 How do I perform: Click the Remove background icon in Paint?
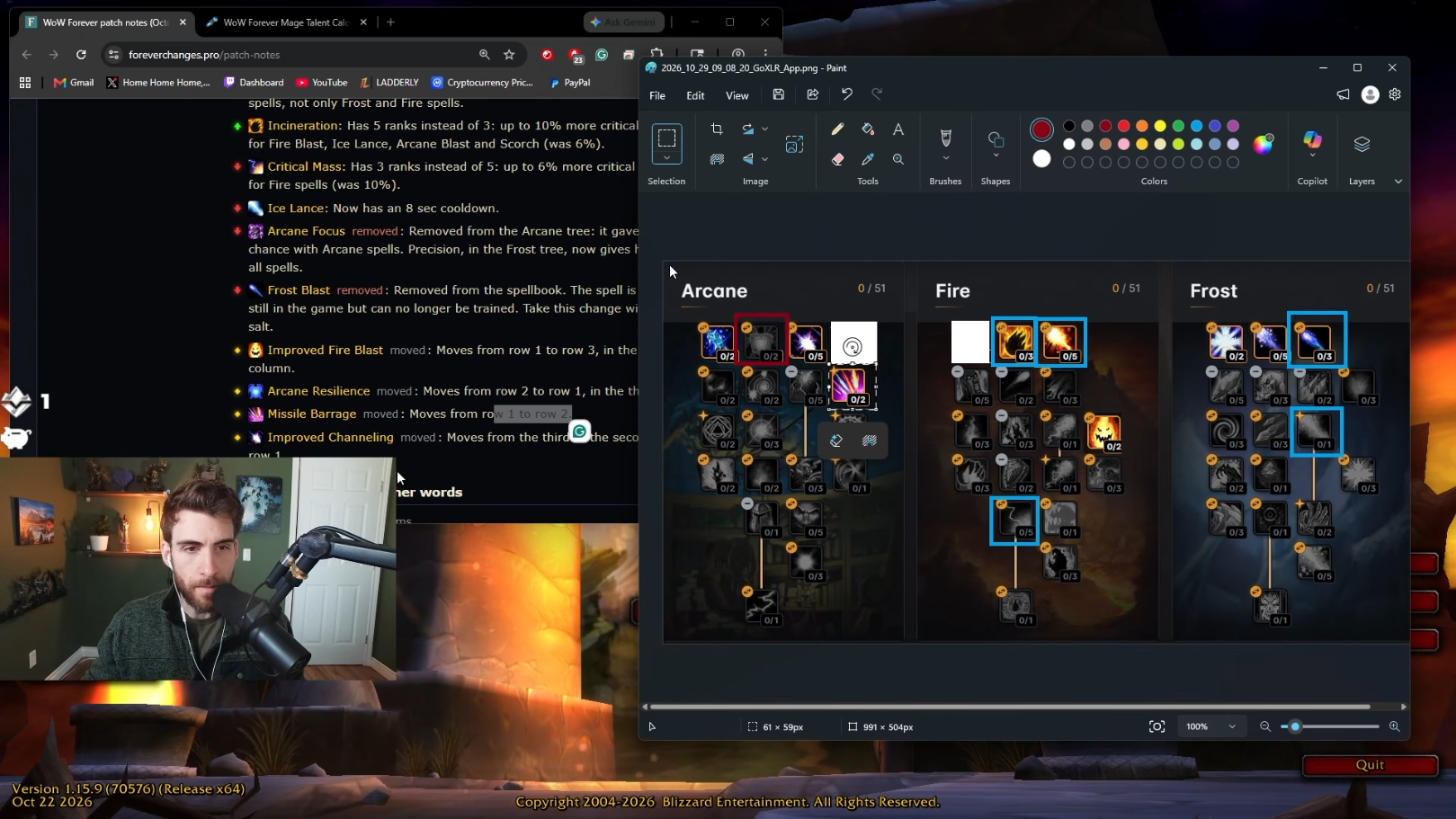716,159
